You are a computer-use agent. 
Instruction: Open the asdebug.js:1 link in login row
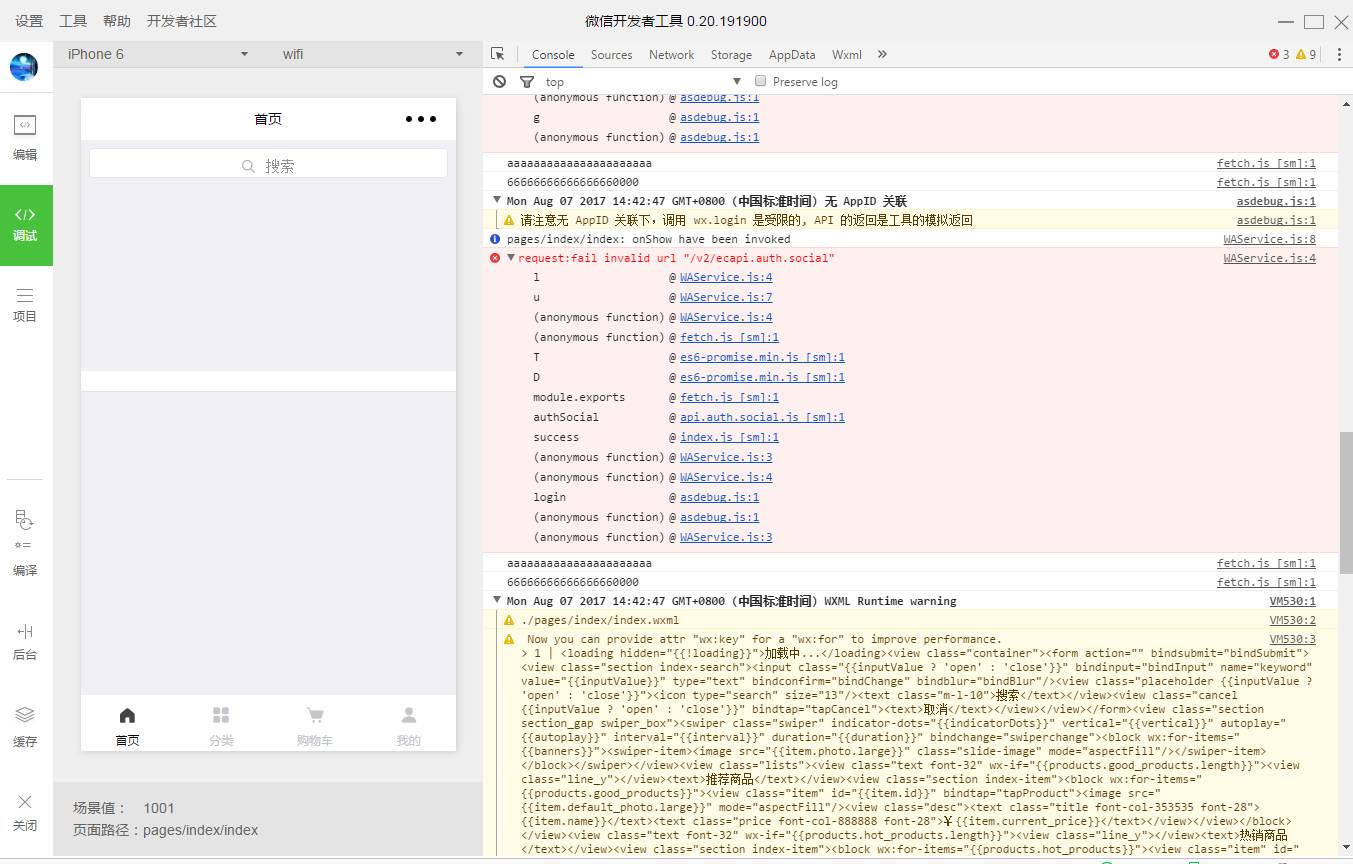click(720, 497)
